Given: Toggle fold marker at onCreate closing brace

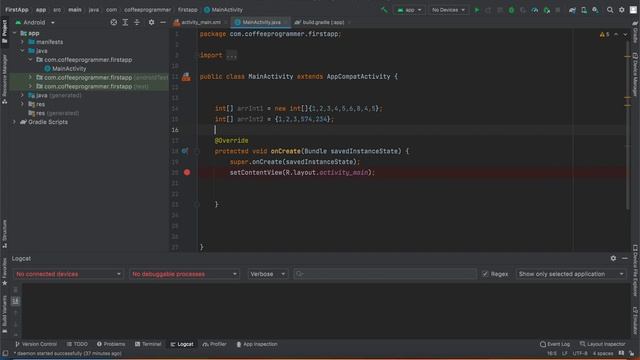Looking at the screenshot, I should click(x=197, y=204).
